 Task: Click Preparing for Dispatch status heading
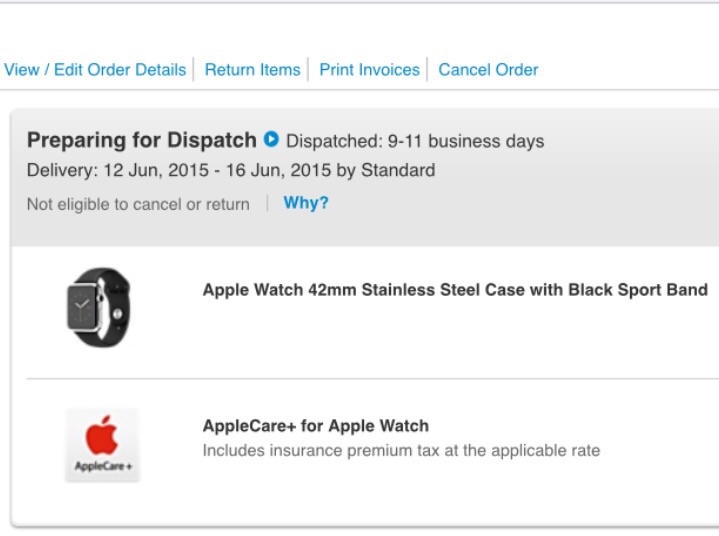(x=142, y=140)
